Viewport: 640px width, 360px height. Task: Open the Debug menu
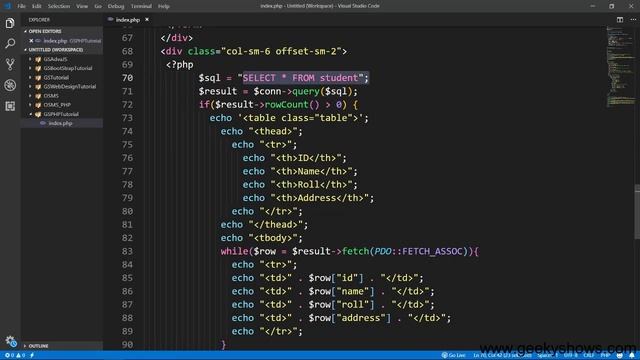click(x=116, y=6)
